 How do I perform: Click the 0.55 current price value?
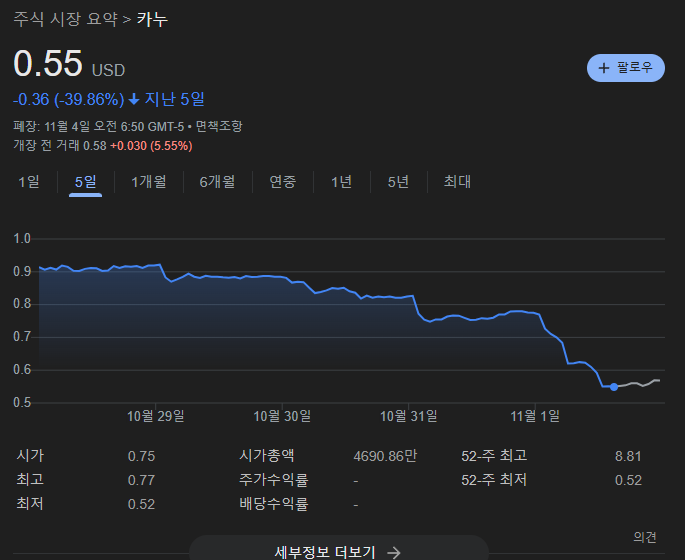[48, 63]
